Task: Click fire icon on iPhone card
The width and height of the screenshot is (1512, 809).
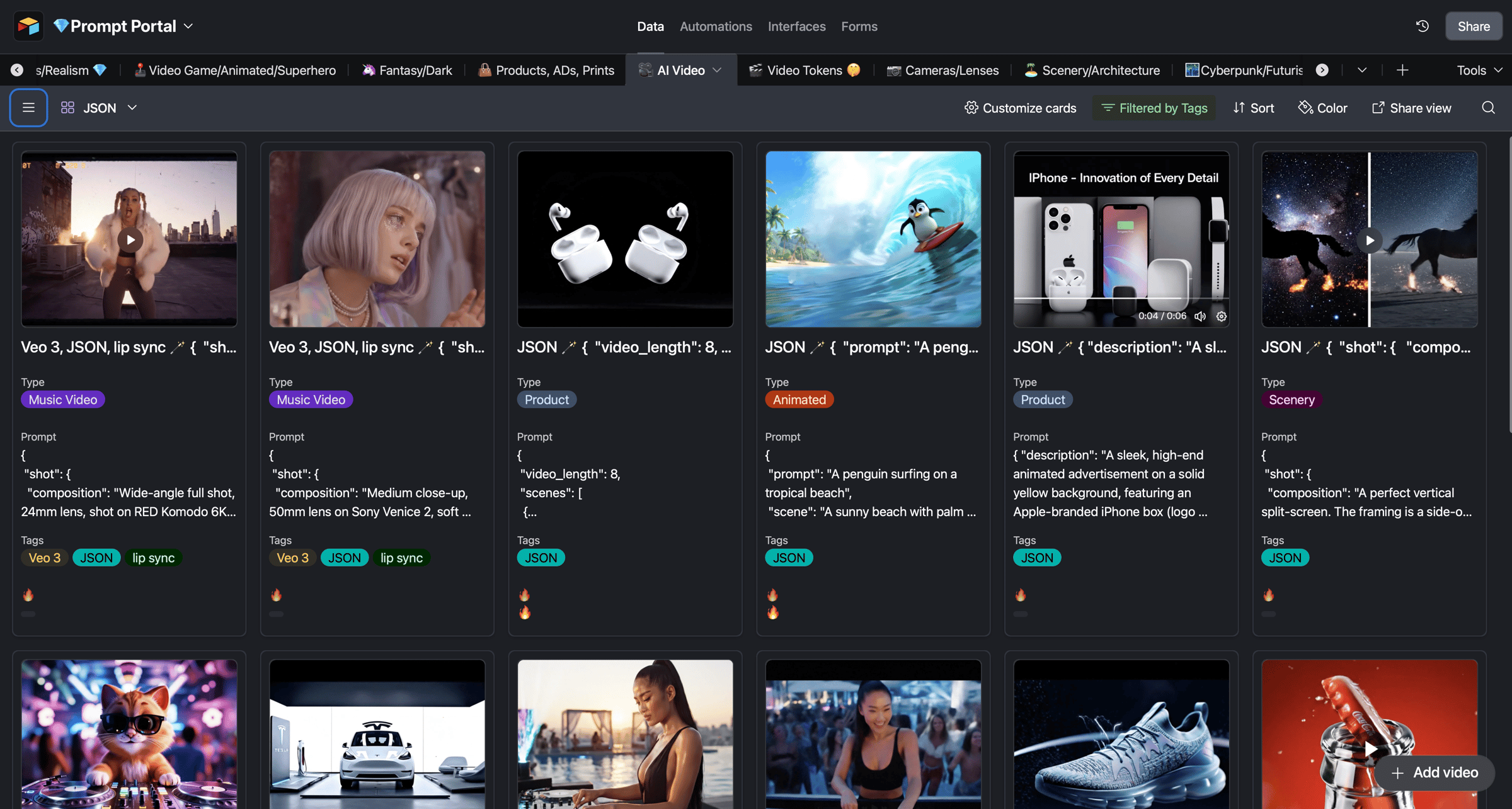Action: tap(1021, 594)
